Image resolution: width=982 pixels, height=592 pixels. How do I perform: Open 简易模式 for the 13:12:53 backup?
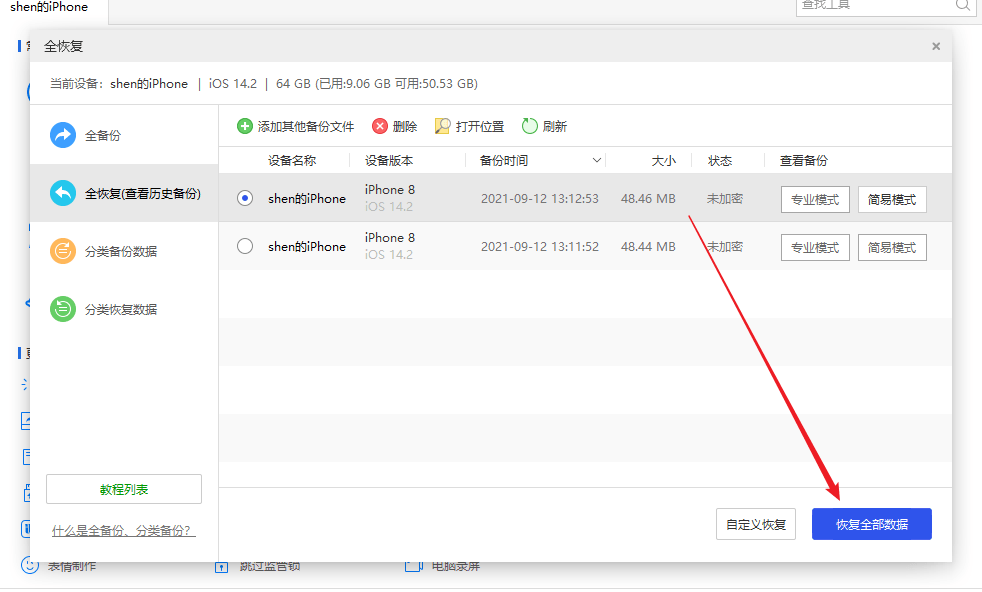[x=892, y=199]
